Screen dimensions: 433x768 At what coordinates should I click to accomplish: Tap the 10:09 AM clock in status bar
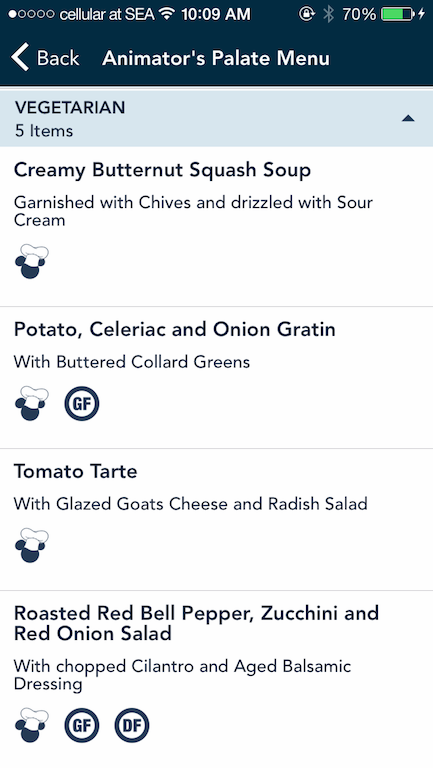[x=216, y=14]
